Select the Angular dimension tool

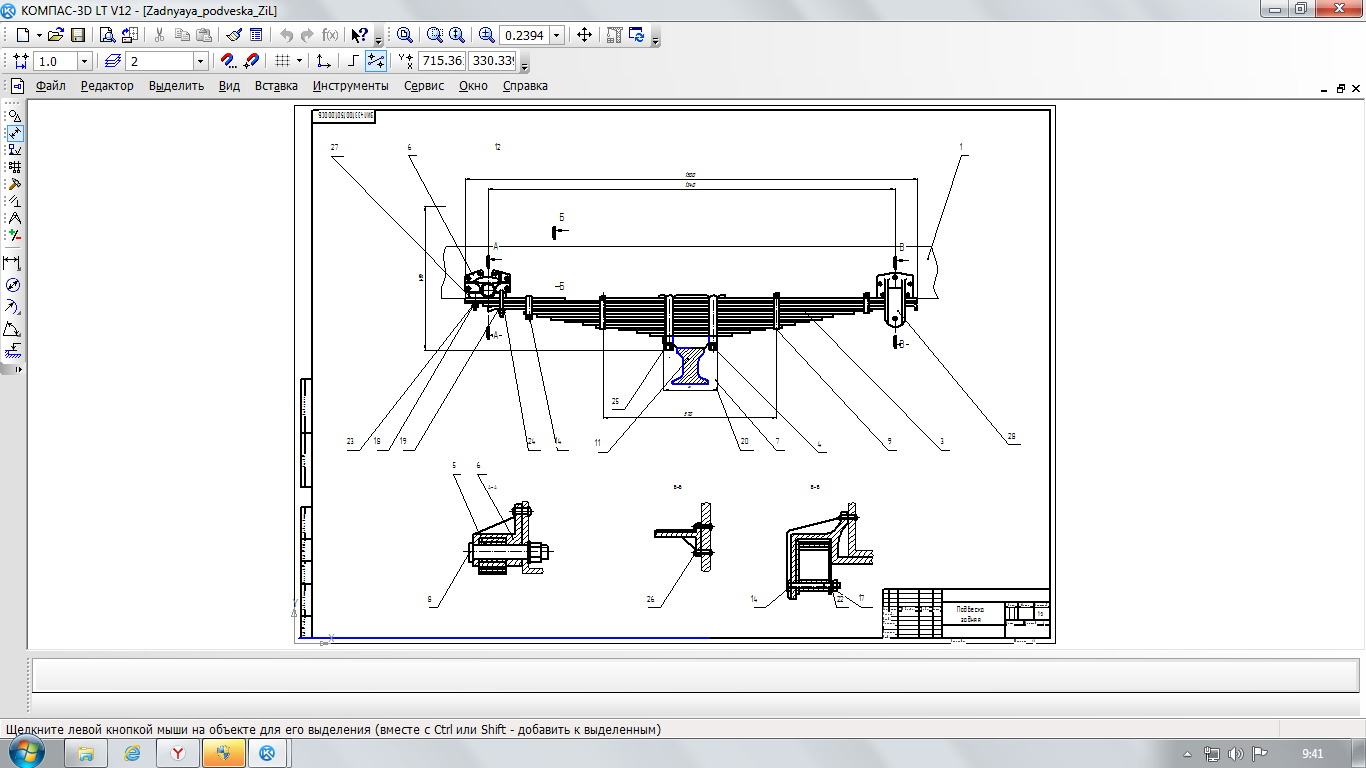point(13,329)
